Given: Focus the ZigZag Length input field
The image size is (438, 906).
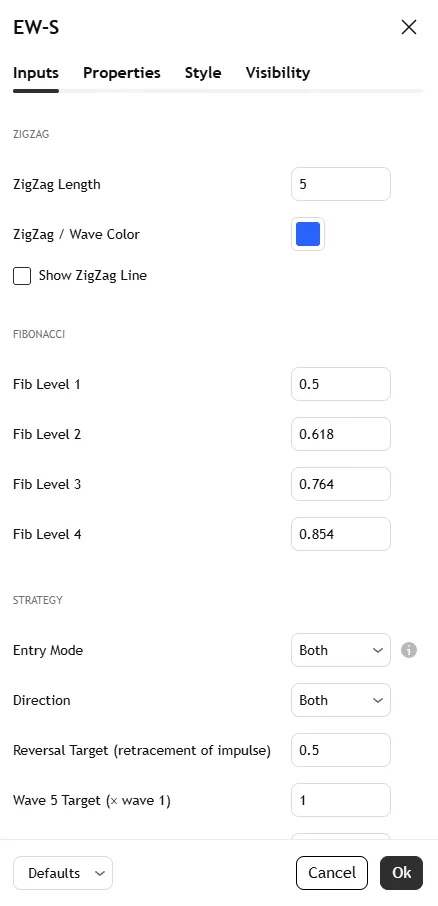Looking at the screenshot, I should 341,184.
